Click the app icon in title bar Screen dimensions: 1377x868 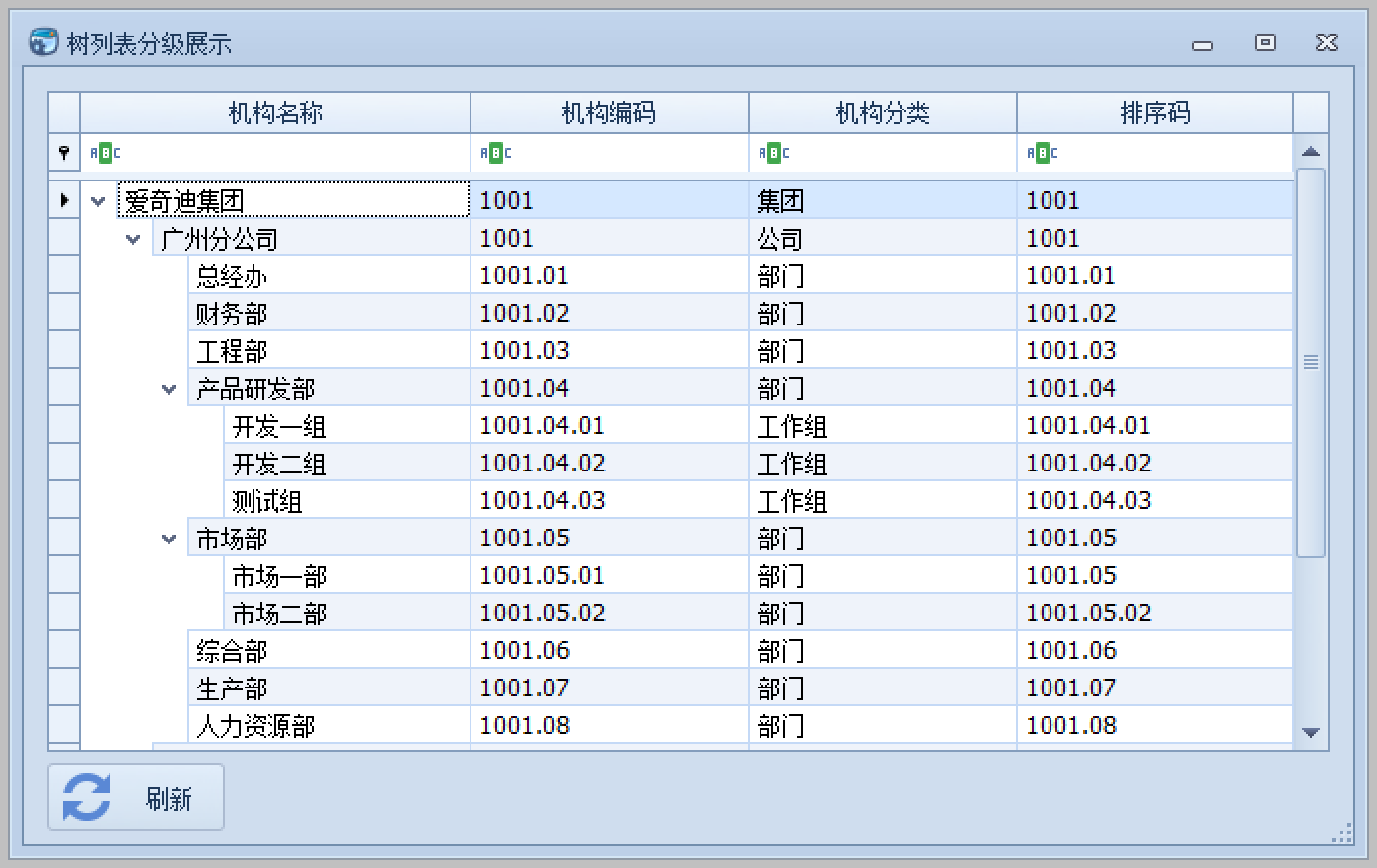[42, 42]
